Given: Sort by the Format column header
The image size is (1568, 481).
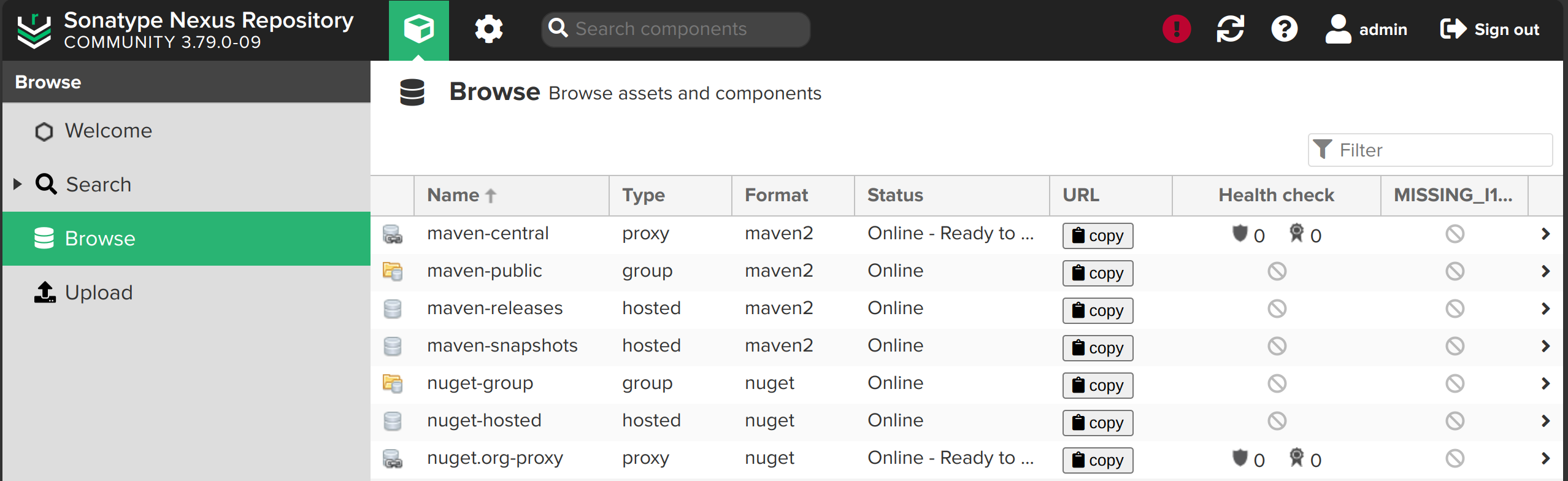Looking at the screenshot, I should (793, 195).
